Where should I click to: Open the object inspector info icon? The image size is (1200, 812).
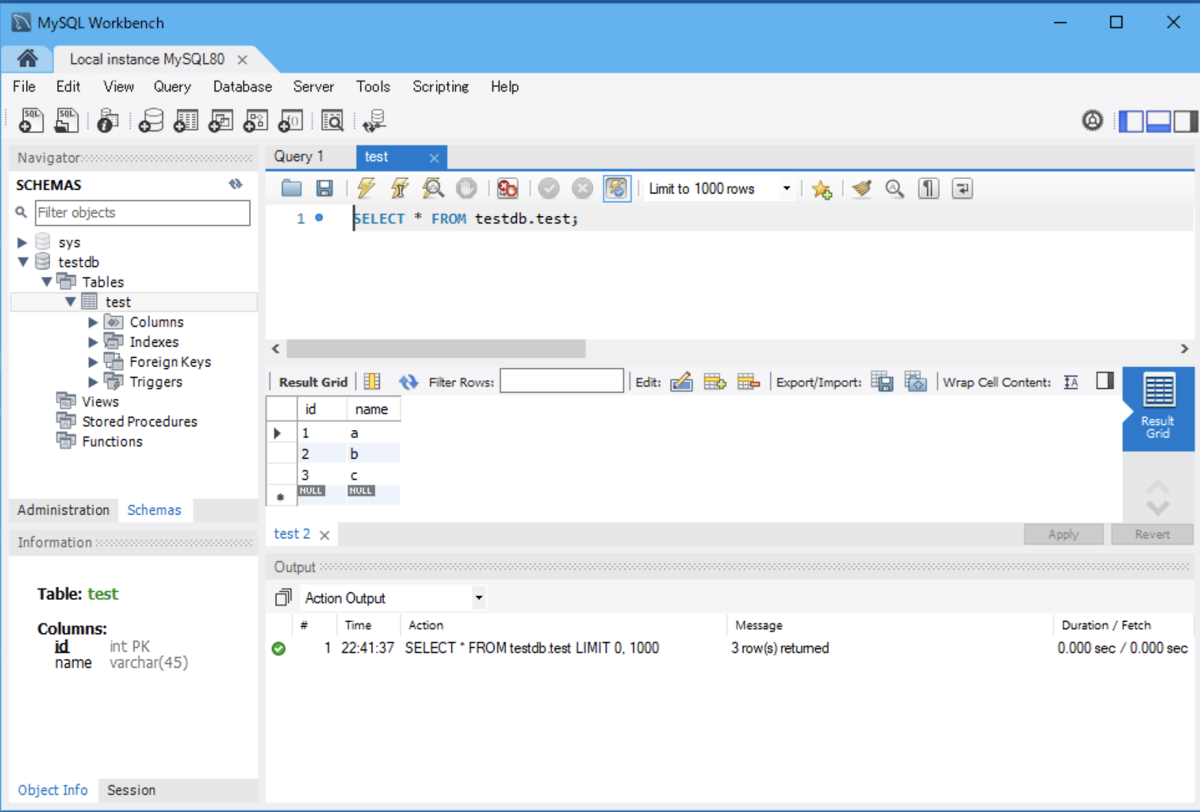point(108,121)
